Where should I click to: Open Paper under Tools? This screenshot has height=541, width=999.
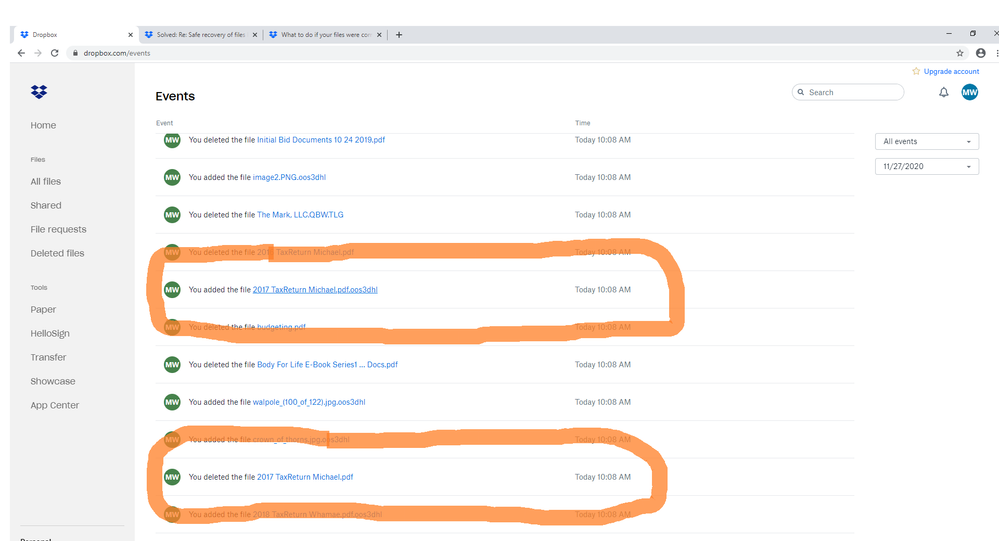[43, 310]
